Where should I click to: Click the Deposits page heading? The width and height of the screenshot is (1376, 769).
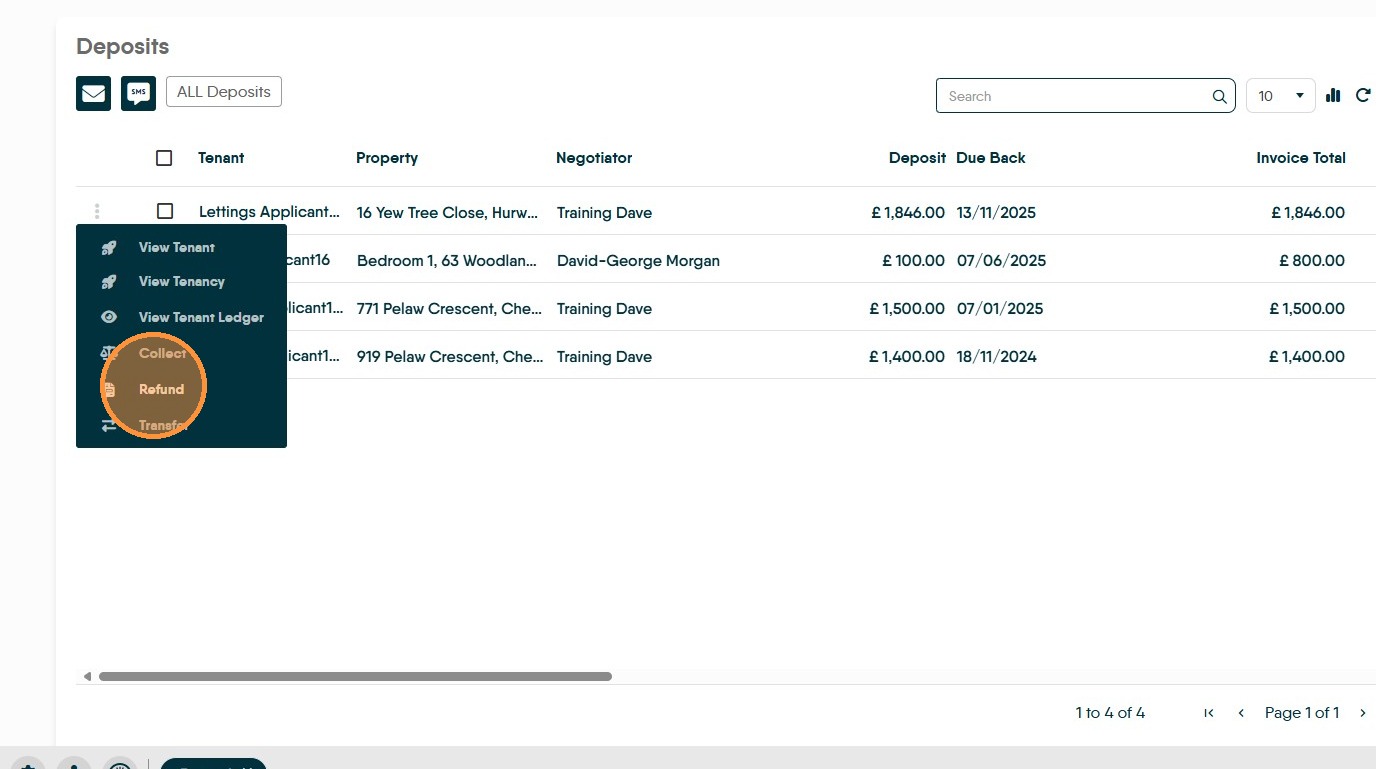[123, 47]
